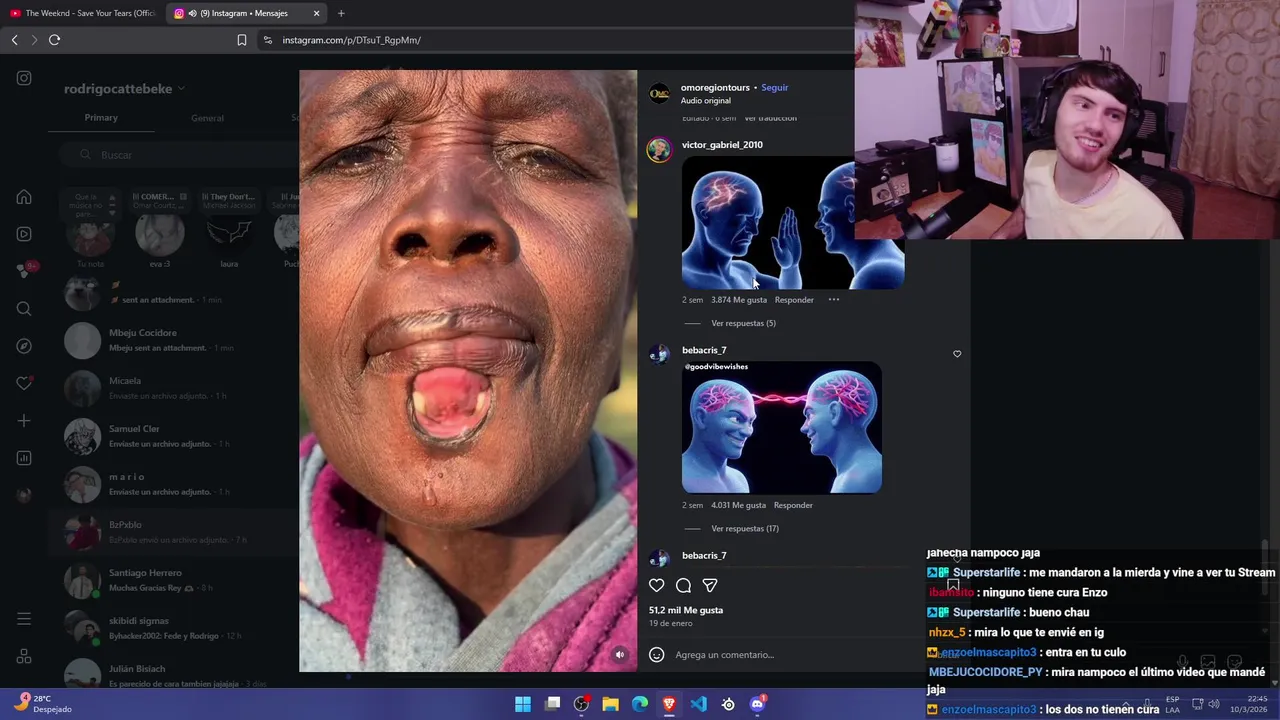The width and height of the screenshot is (1280, 720).
Task: Expand the rodrigocattebeke account switcher chevron
Action: coord(181,89)
